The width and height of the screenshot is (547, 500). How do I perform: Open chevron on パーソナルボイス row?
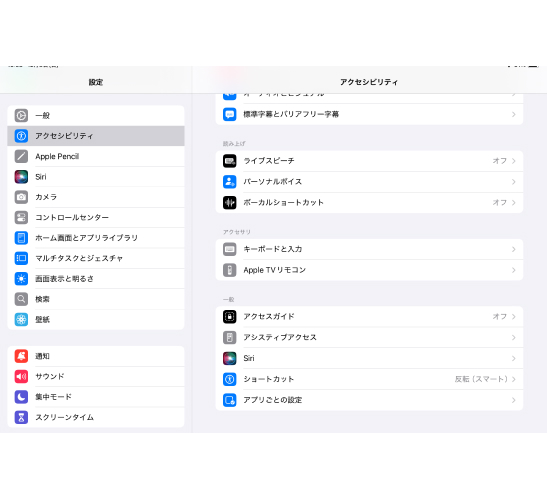pos(514,182)
